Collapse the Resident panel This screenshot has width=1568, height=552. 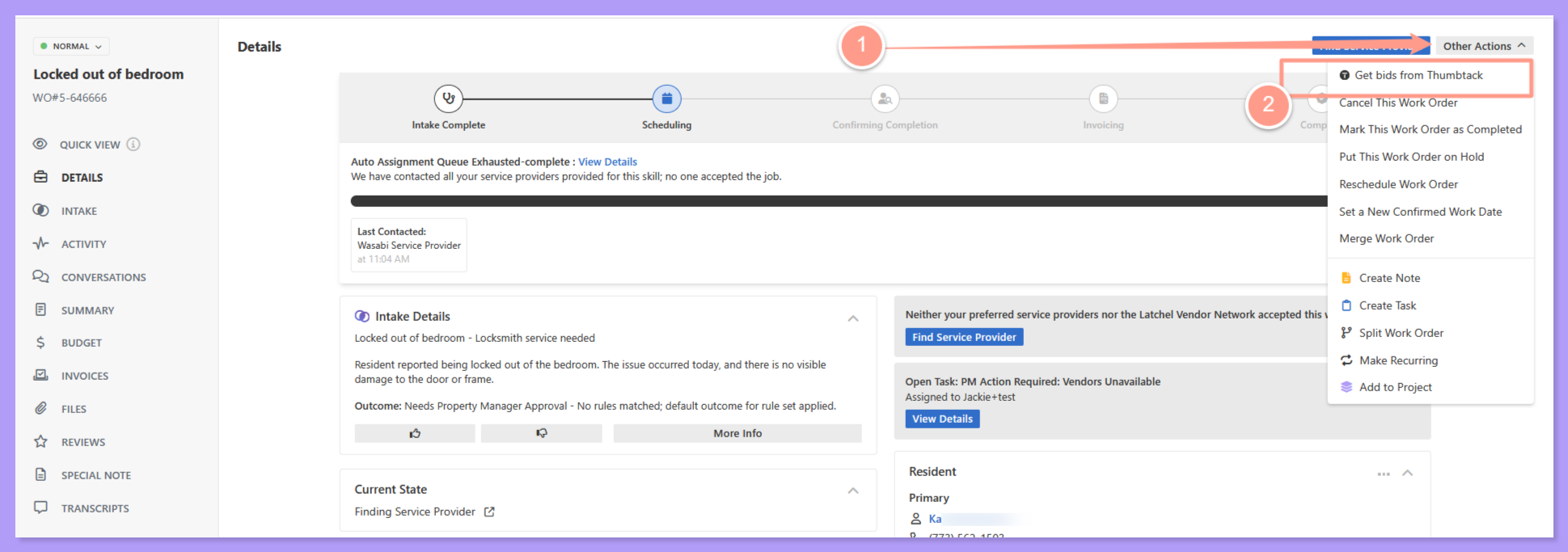tap(1408, 473)
